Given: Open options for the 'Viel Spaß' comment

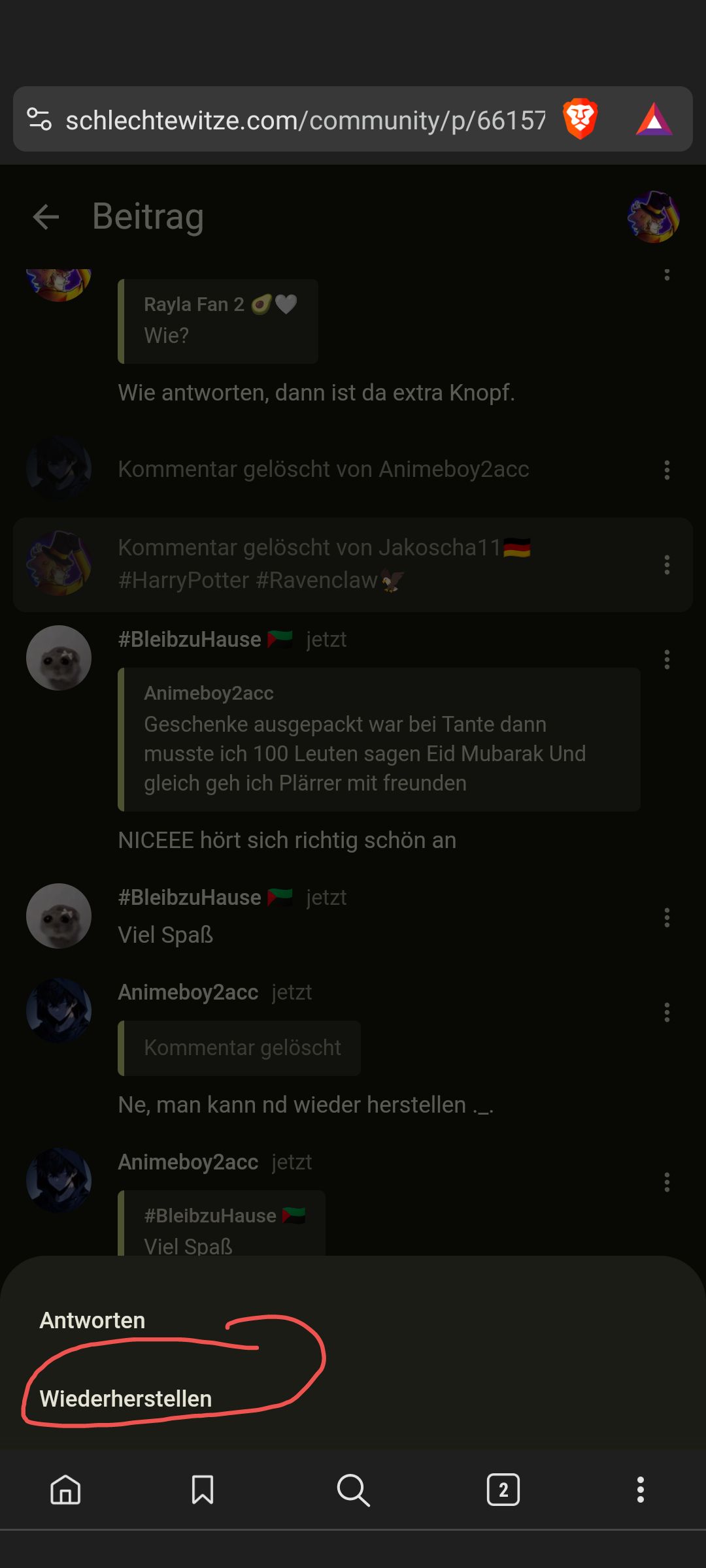Looking at the screenshot, I should point(667,917).
